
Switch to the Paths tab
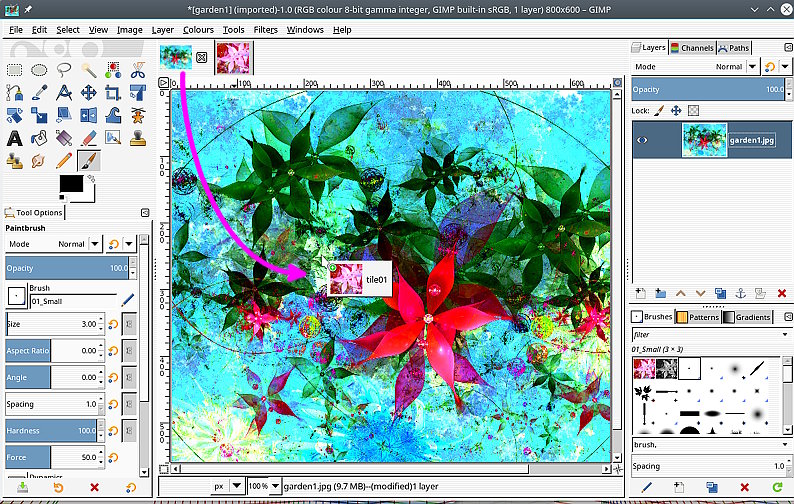point(733,48)
